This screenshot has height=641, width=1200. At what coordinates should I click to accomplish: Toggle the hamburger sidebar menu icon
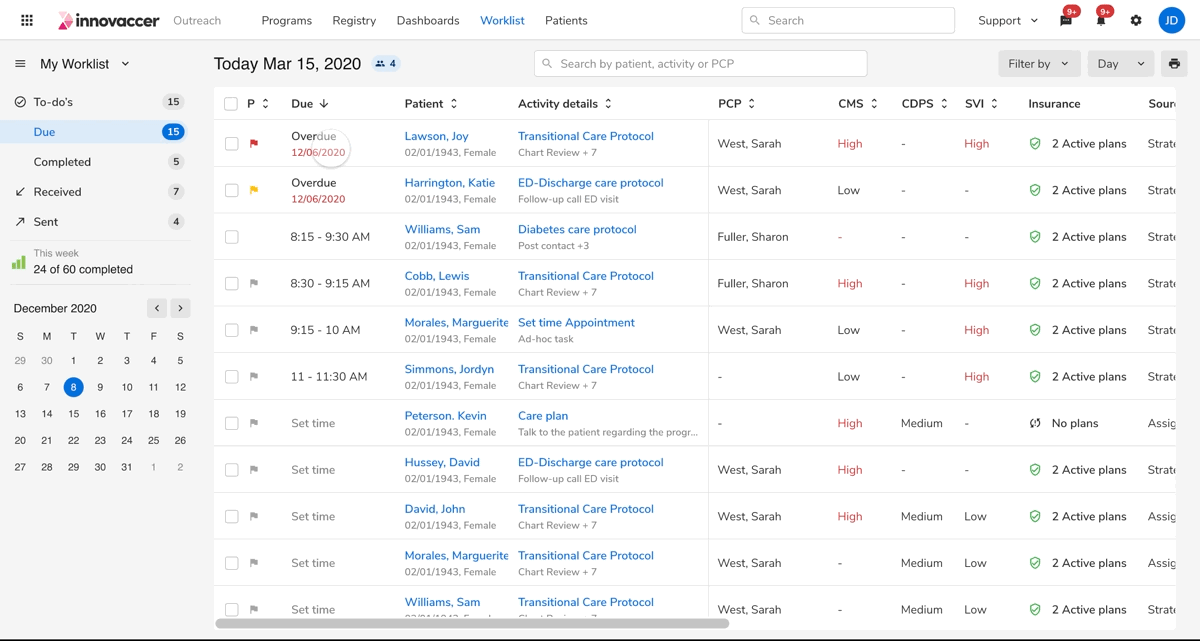tap(20, 64)
